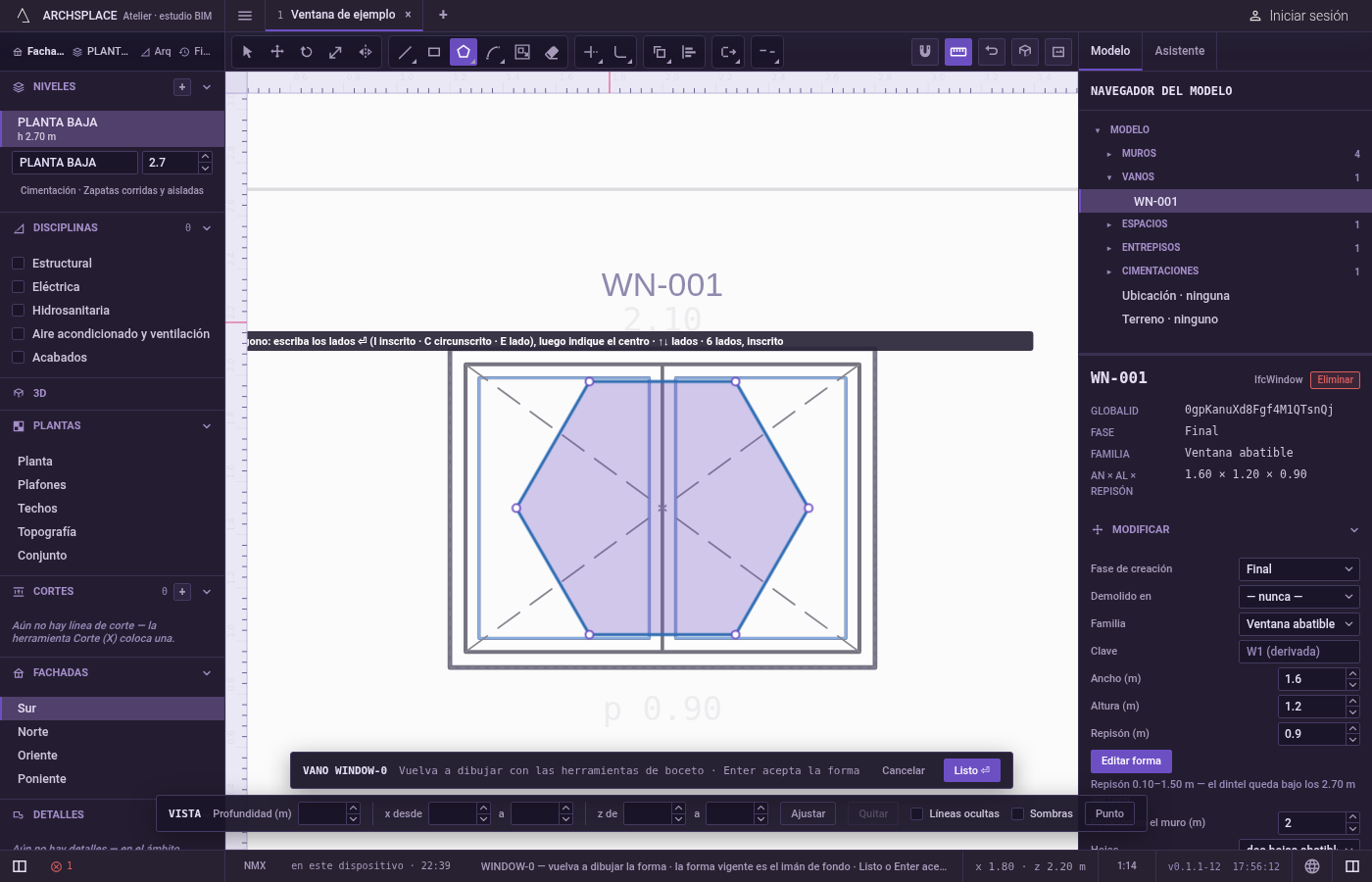This screenshot has height=882, width=1372.
Task: Toggle the snap magnet icon
Action: coord(924,52)
